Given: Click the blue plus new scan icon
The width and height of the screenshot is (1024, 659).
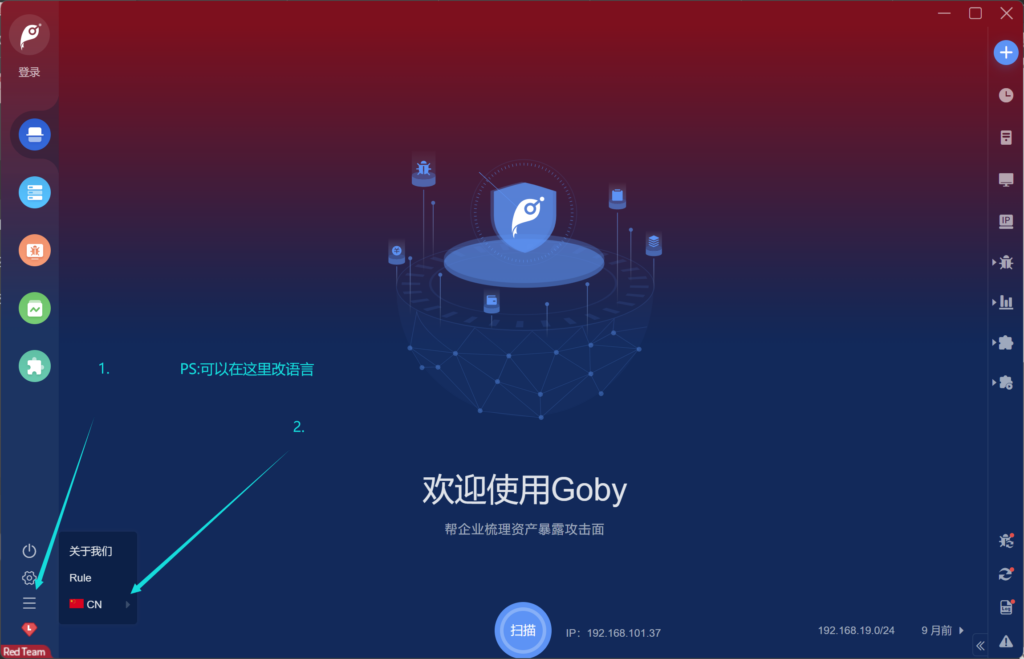Looking at the screenshot, I should point(1006,53).
